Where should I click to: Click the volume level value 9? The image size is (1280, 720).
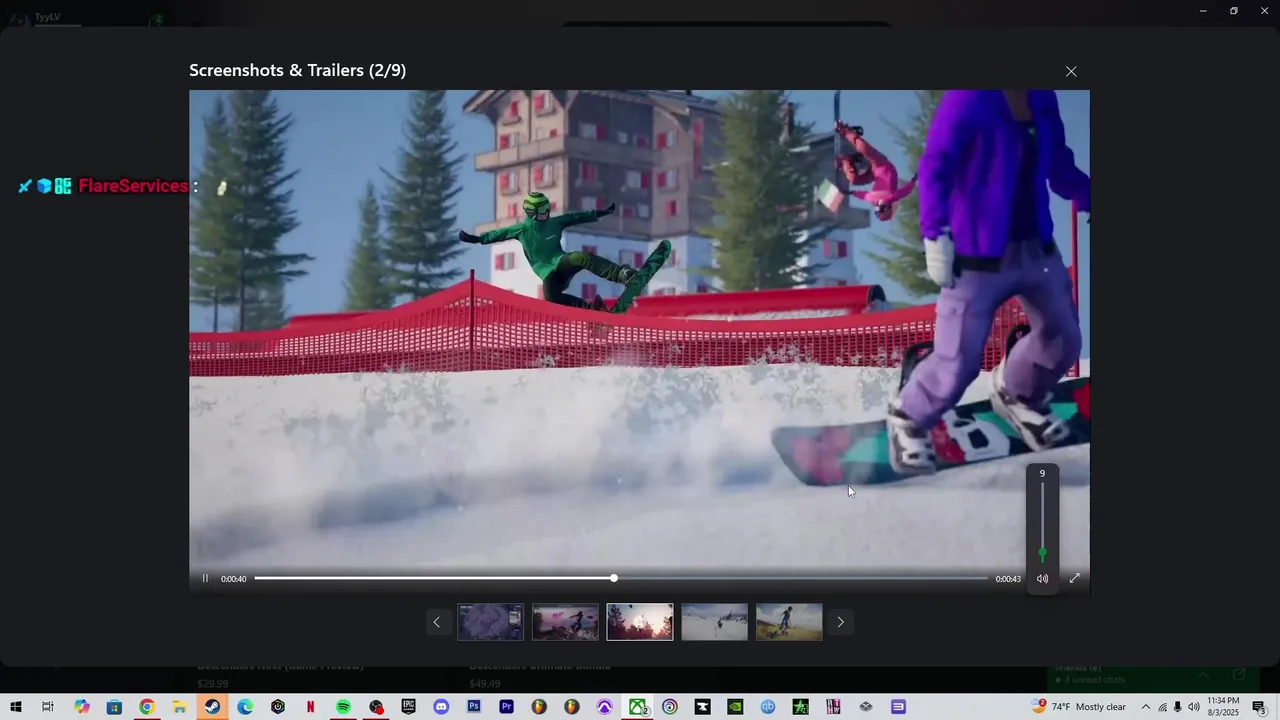pyautogui.click(x=1042, y=474)
